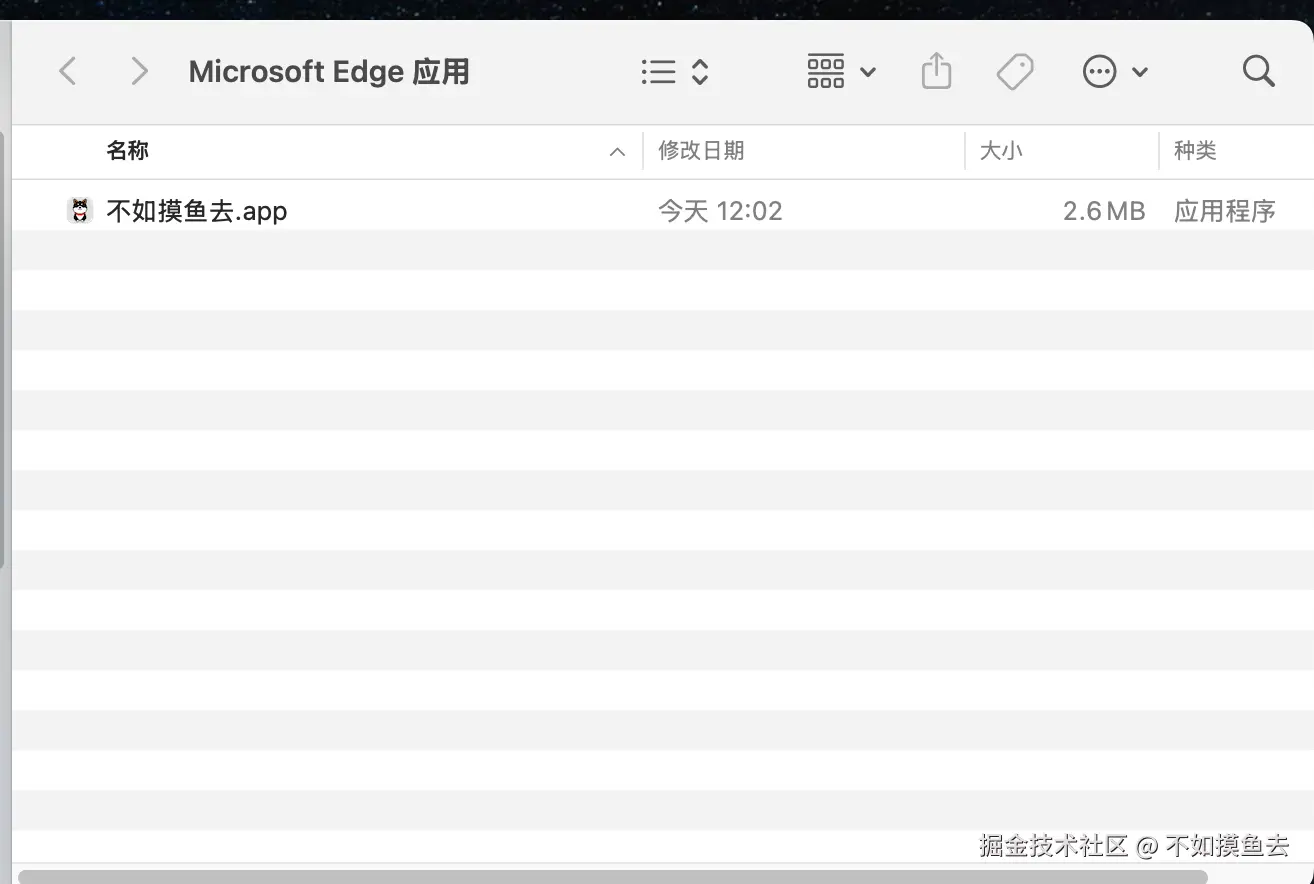
Task: Open the view mode switcher chevrons
Action: [700, 72]
